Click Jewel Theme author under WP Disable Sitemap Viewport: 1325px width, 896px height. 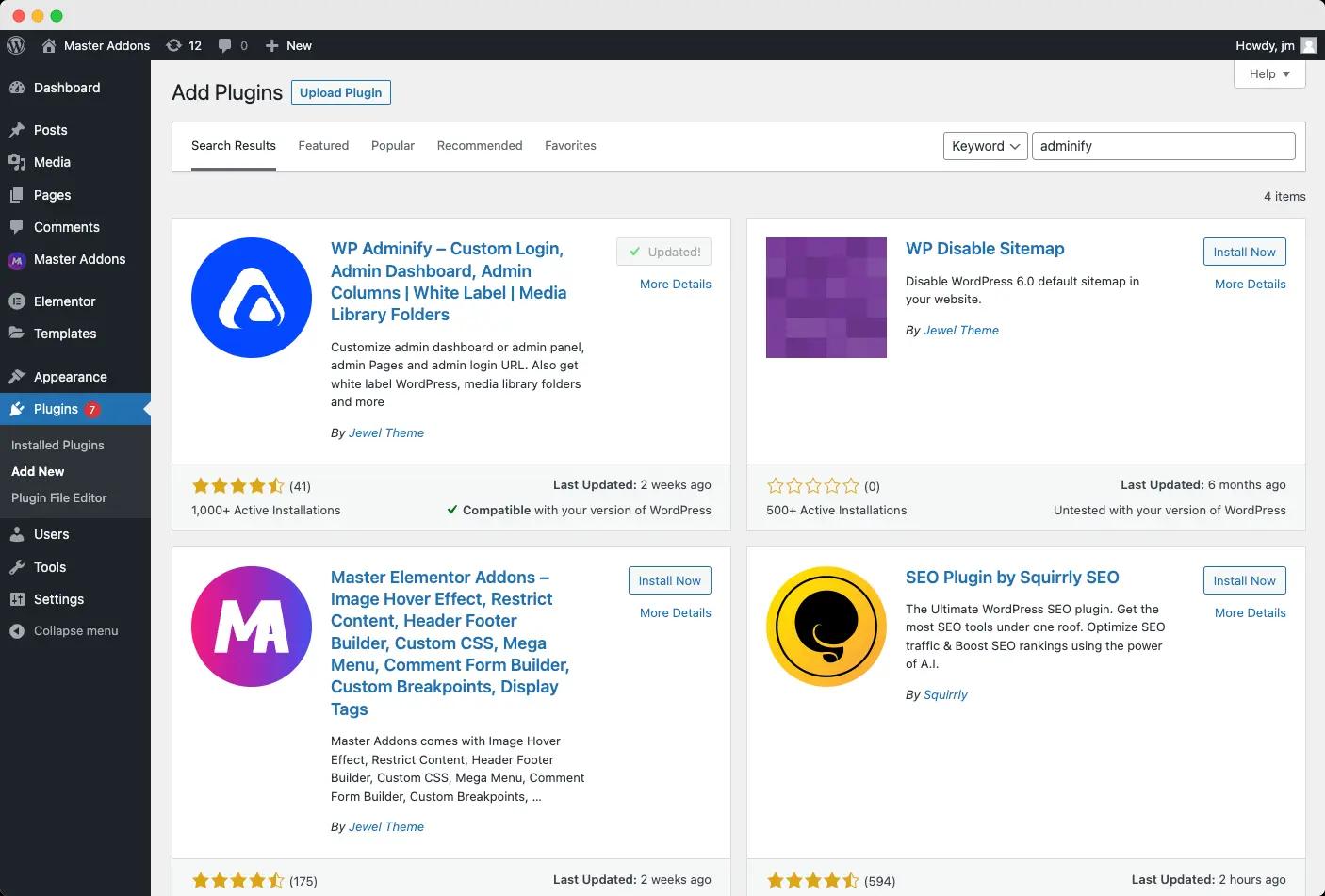pyautogui.click(x=961, y=330)
